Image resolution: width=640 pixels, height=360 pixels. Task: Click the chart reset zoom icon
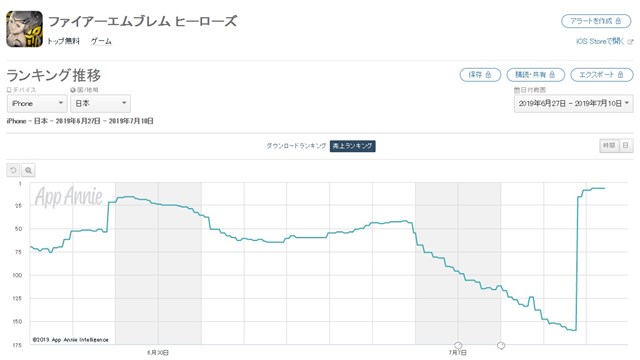coord(13,170)
